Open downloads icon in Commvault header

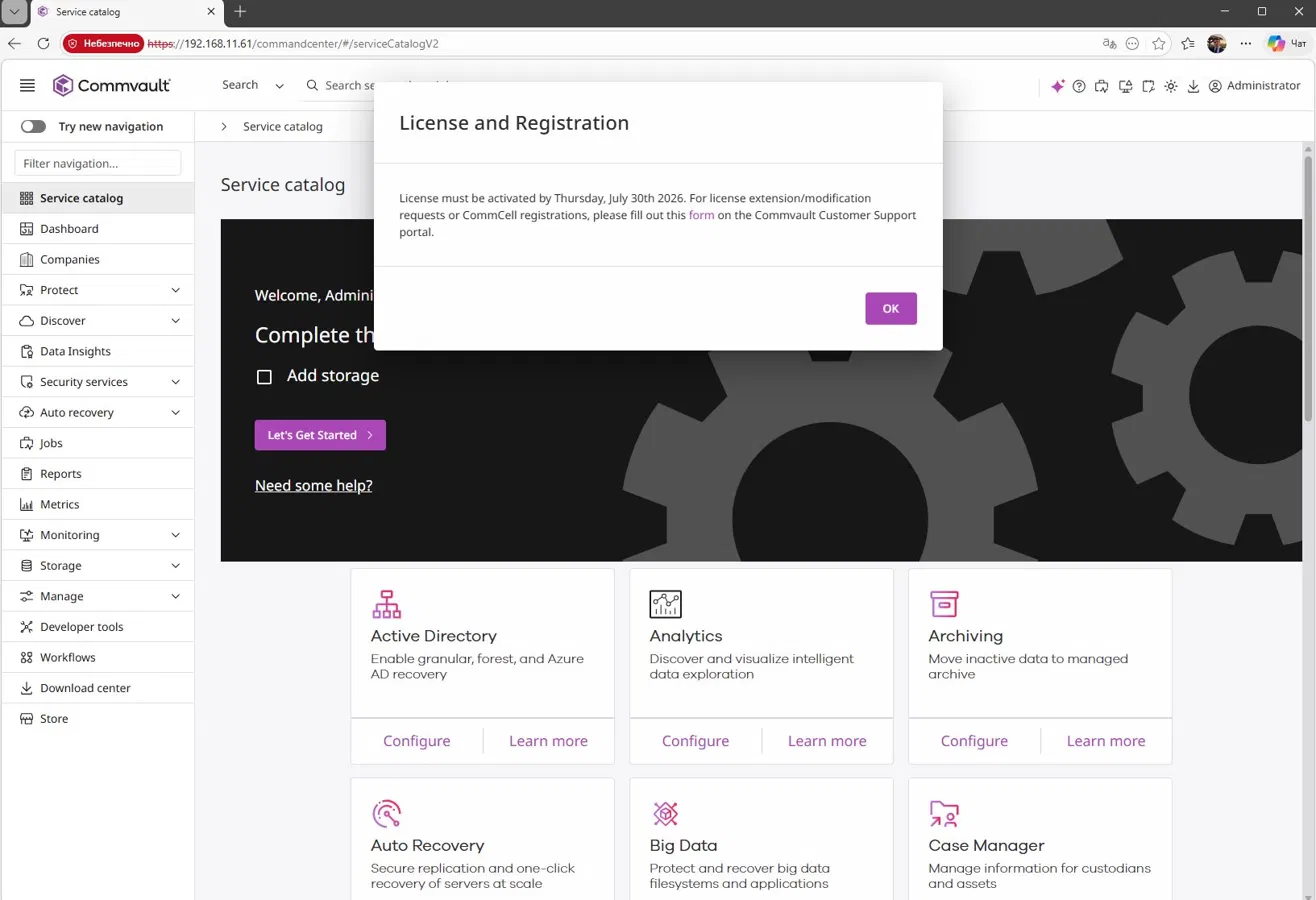[1193, 86]
